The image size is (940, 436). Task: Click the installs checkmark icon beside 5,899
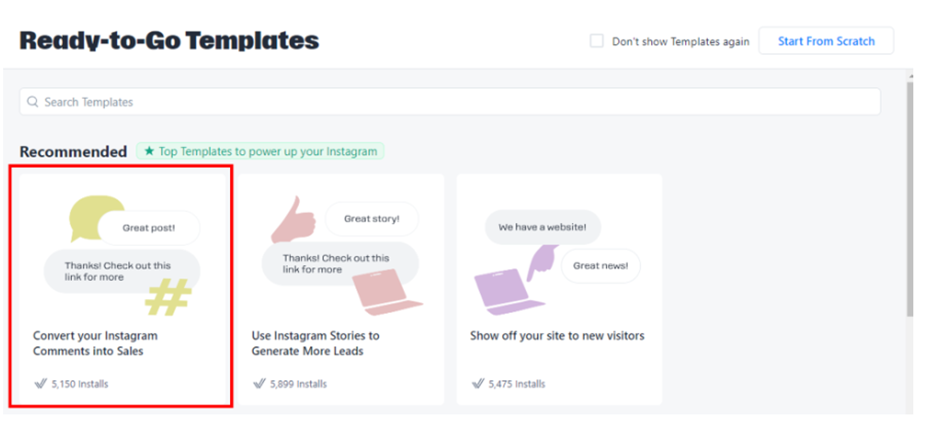click(x=259, y=383)
